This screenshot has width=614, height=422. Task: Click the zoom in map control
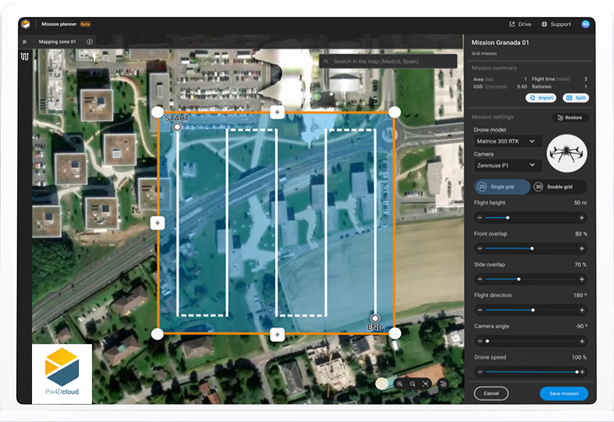point(400,384)
